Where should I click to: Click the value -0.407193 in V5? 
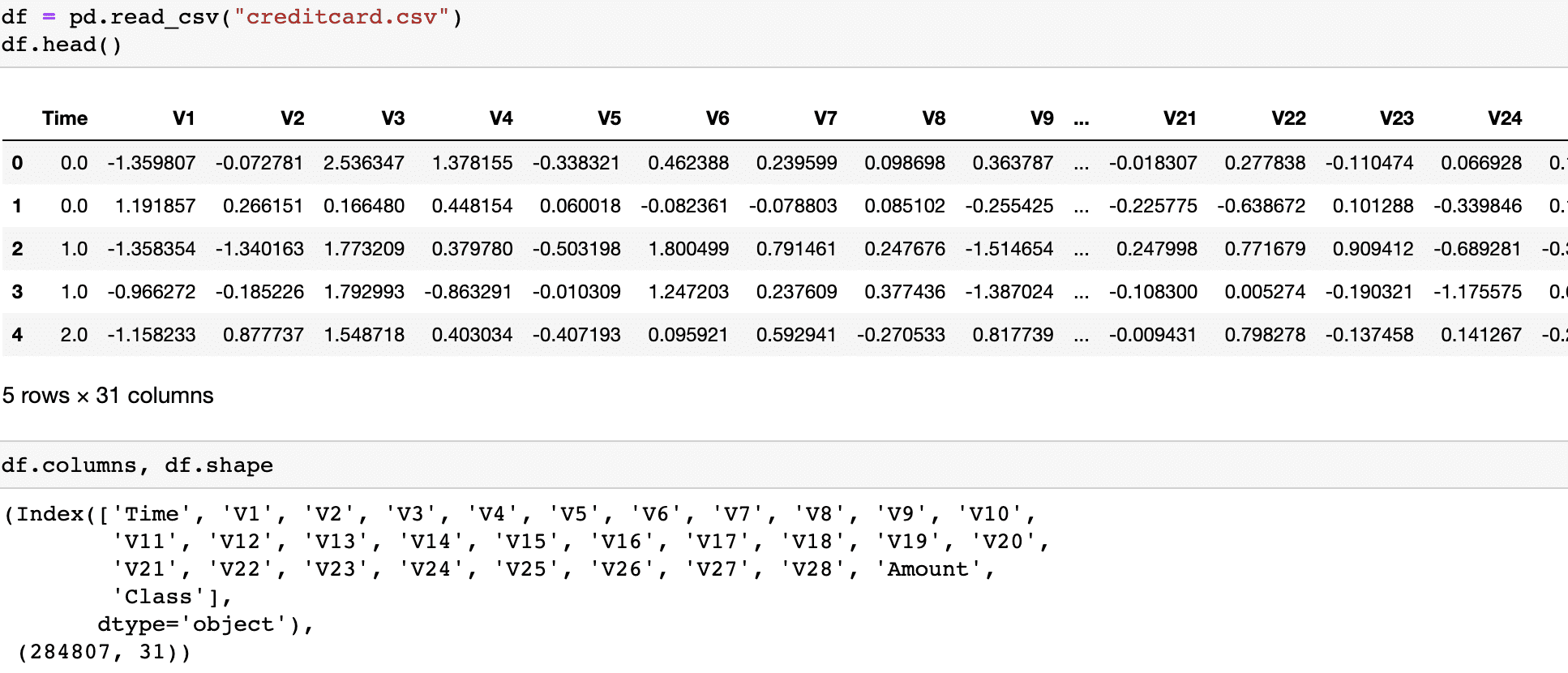coord(576,335)
